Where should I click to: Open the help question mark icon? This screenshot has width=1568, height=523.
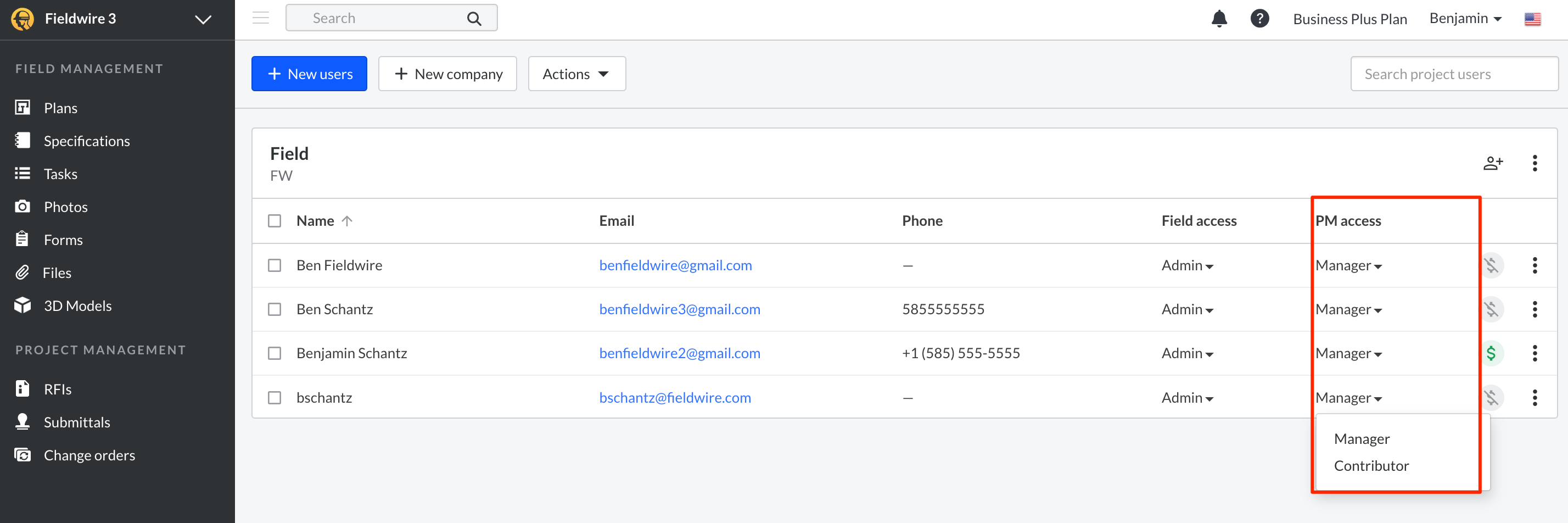point(1259,19)
